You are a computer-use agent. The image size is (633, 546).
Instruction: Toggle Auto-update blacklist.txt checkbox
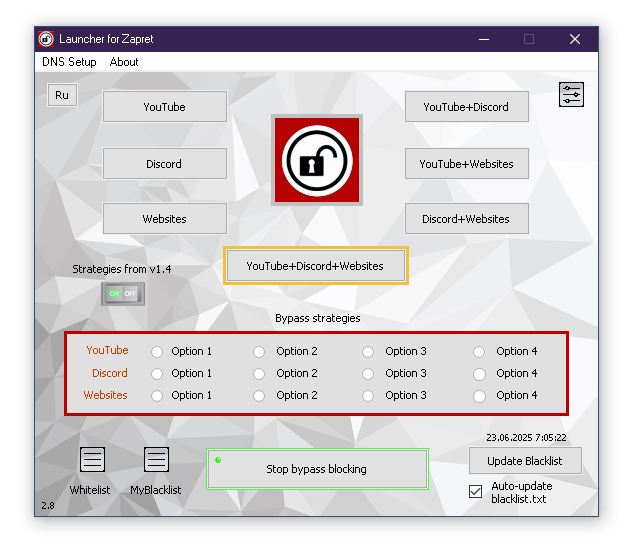tap(476, 491)
